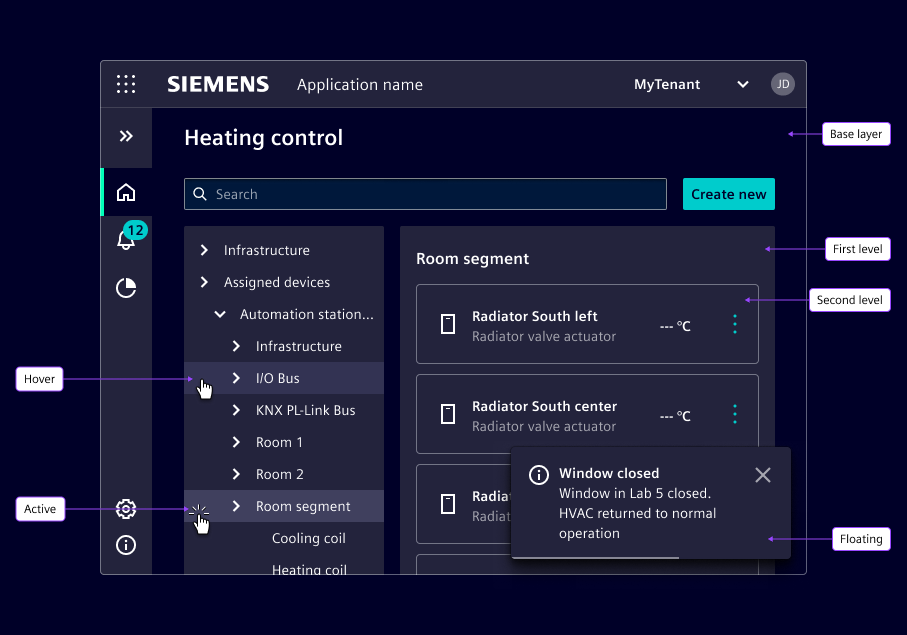Select Room 1 in the tree

(279, 442)
